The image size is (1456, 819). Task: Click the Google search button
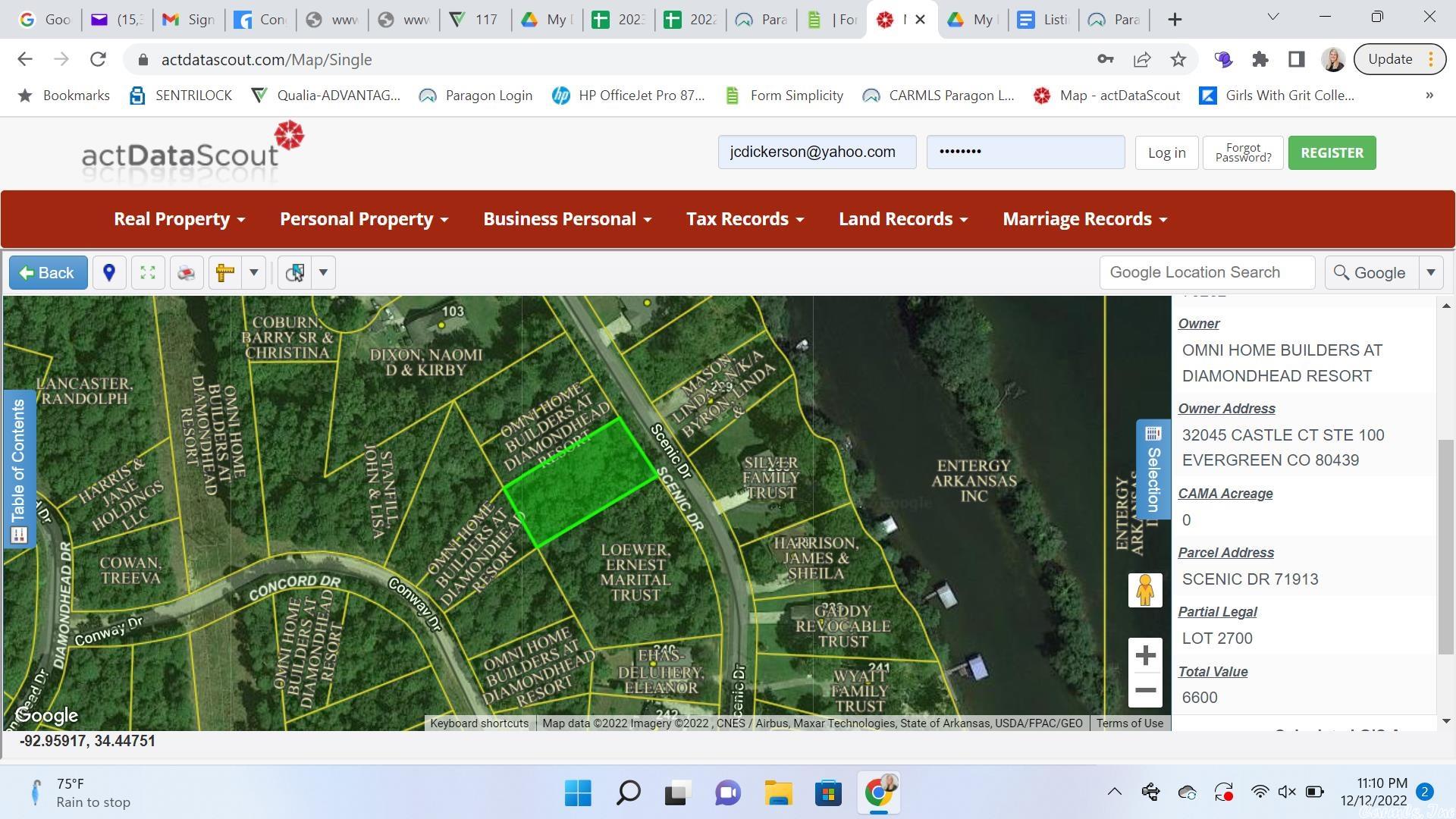(x=1372, y=272)
